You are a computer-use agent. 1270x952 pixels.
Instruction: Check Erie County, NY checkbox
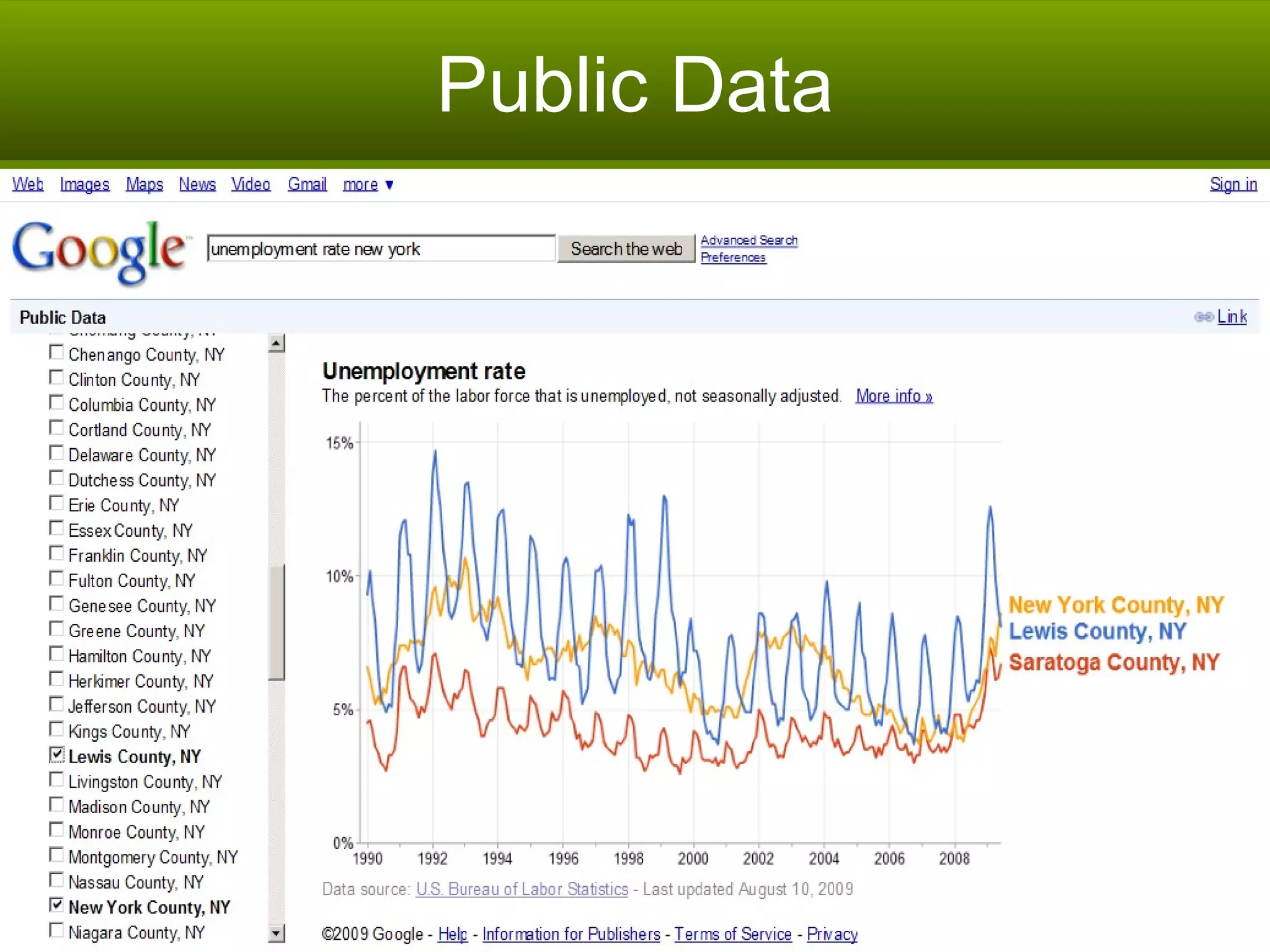pyautogui.click(x=56, y=503)
